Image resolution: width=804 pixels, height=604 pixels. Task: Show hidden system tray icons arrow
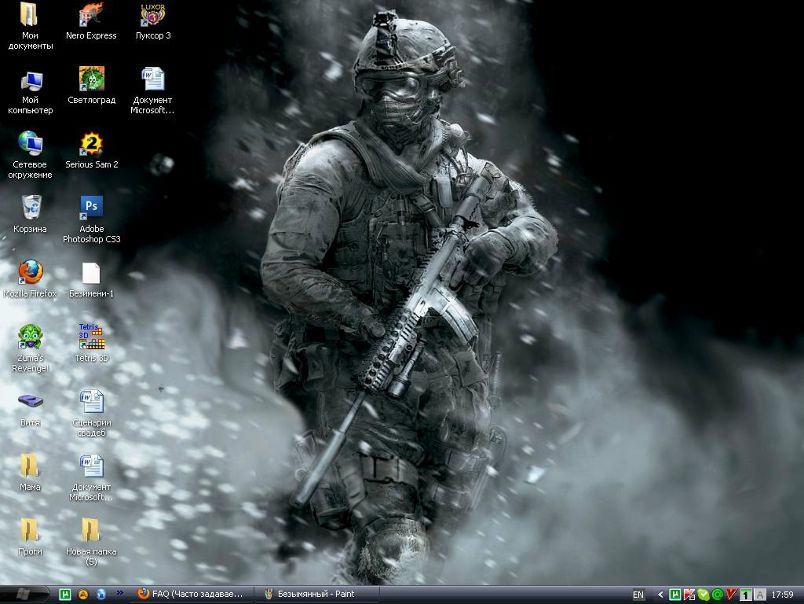pos(660,595)
